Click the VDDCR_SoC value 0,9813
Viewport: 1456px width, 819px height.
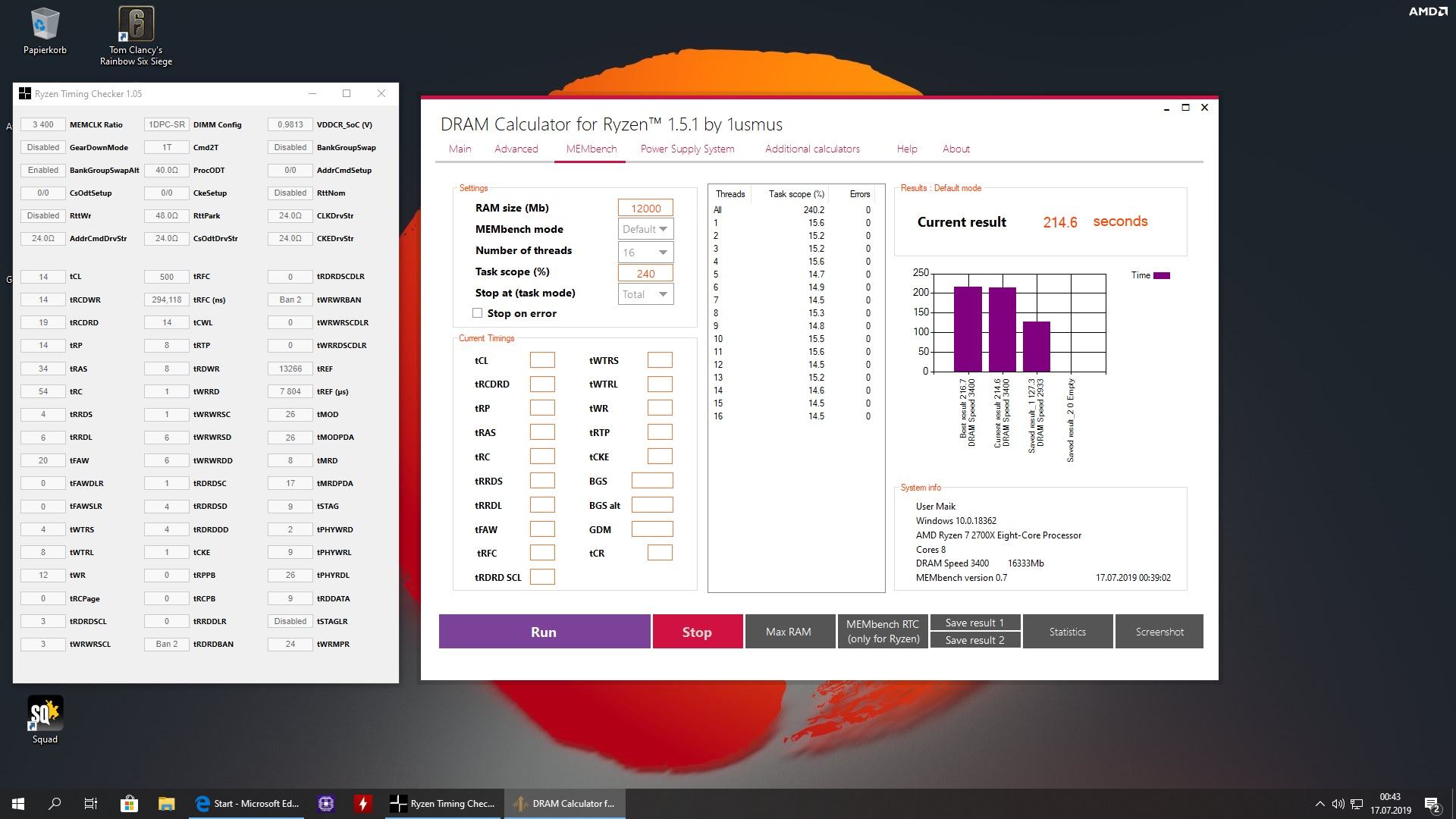(x=290, y=124)
